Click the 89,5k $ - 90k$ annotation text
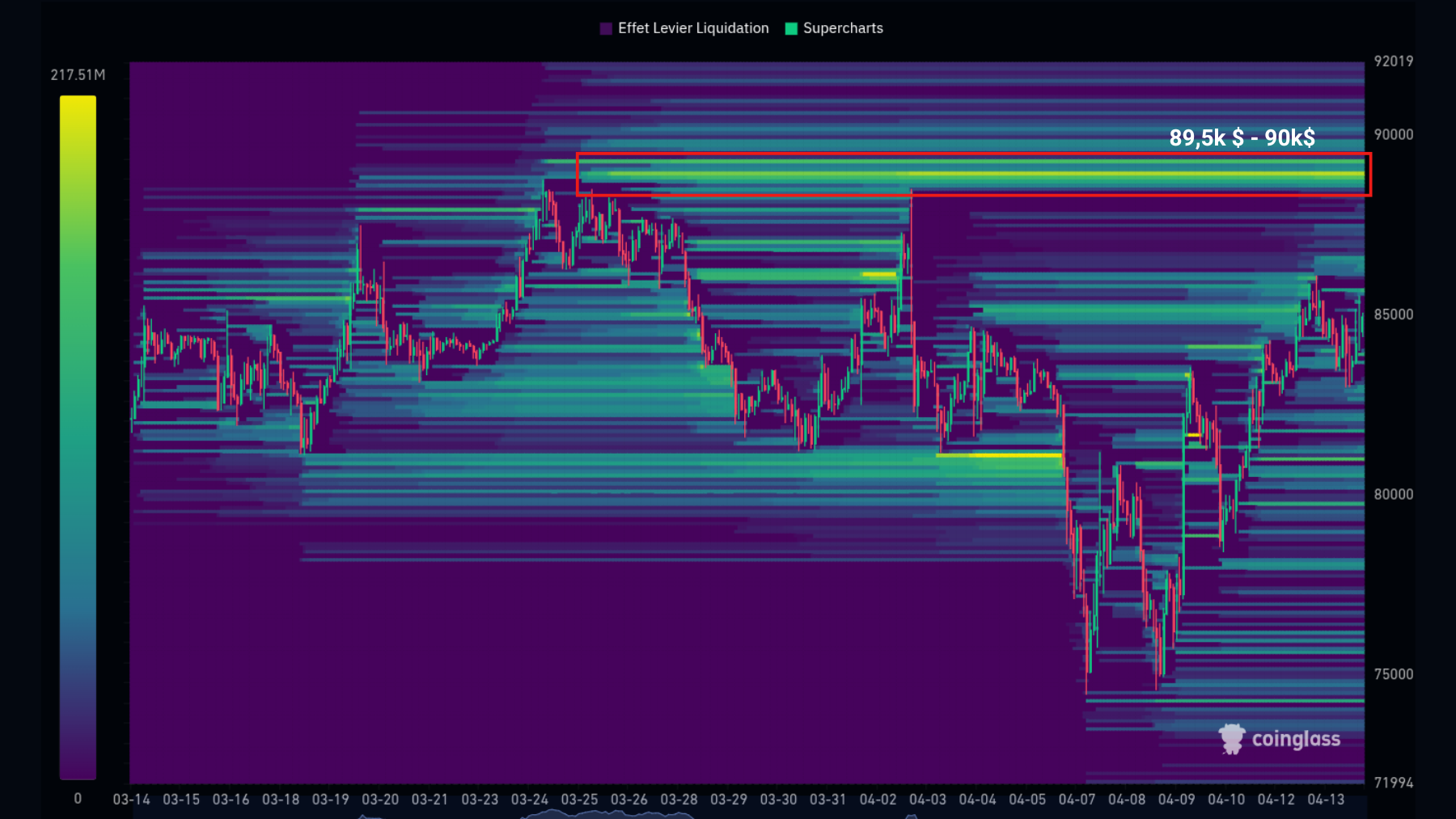Viewport: 1456px width, 819px height. pos(1242,137)
